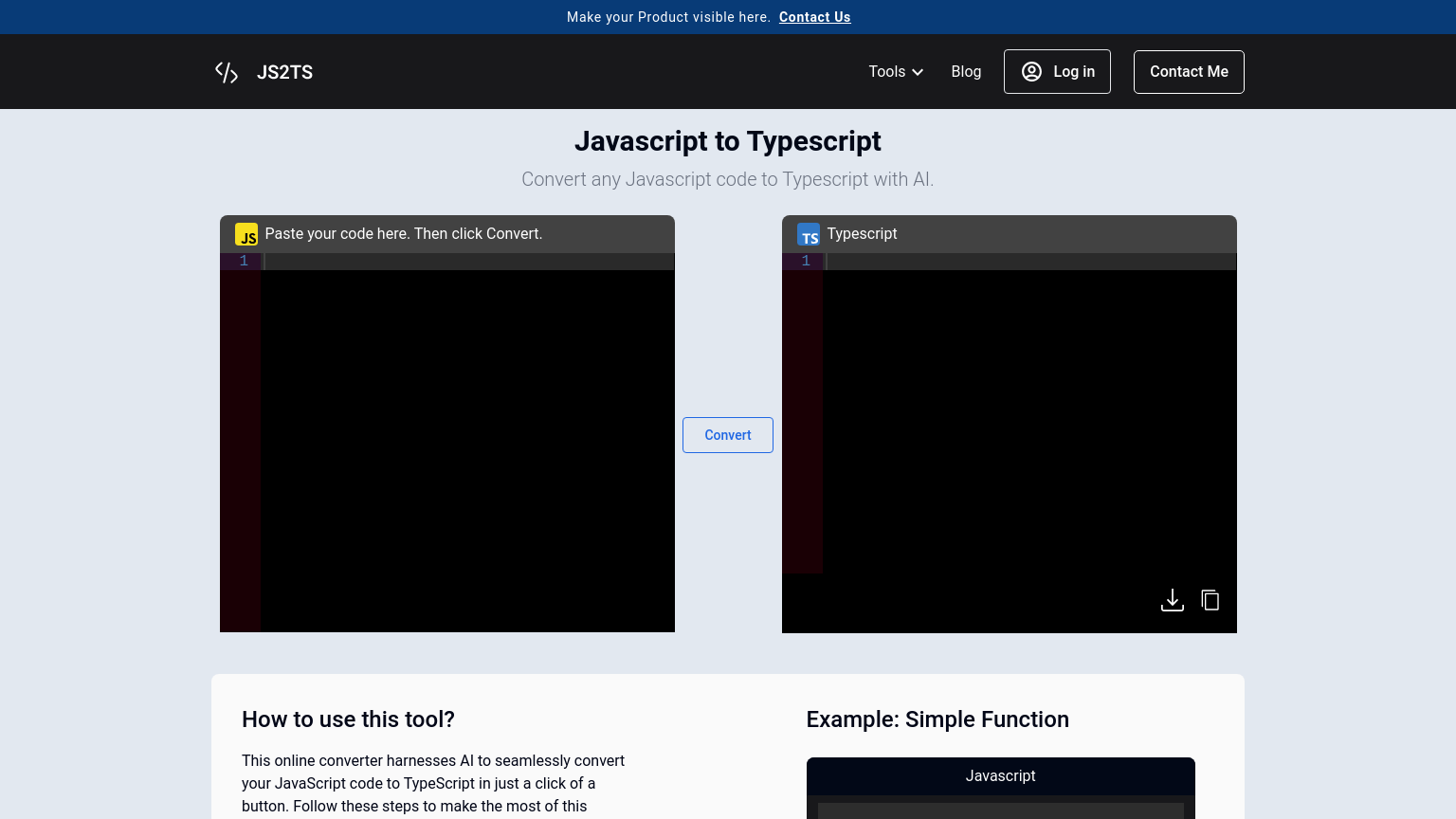1456x819 pixels.
Task: Click inside the Typescript output editor
Action: 1028,417
